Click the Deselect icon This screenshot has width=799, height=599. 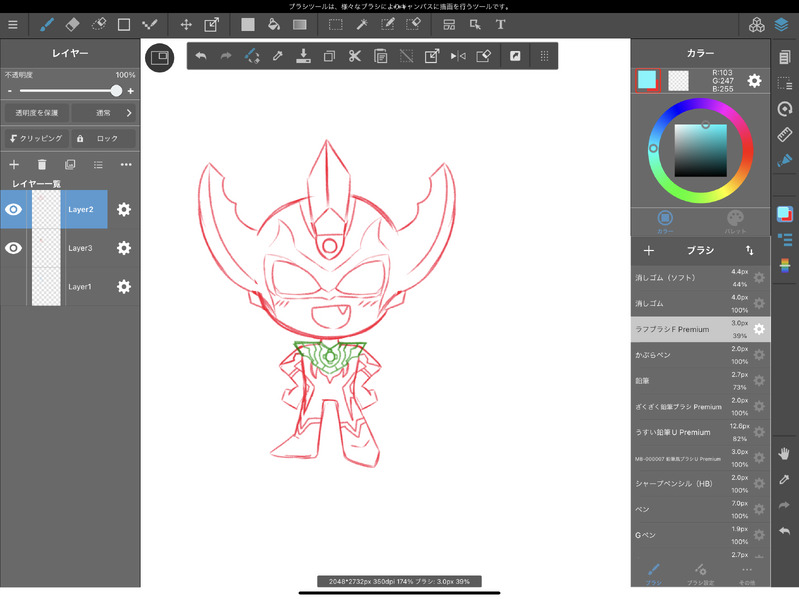point(406,56)
